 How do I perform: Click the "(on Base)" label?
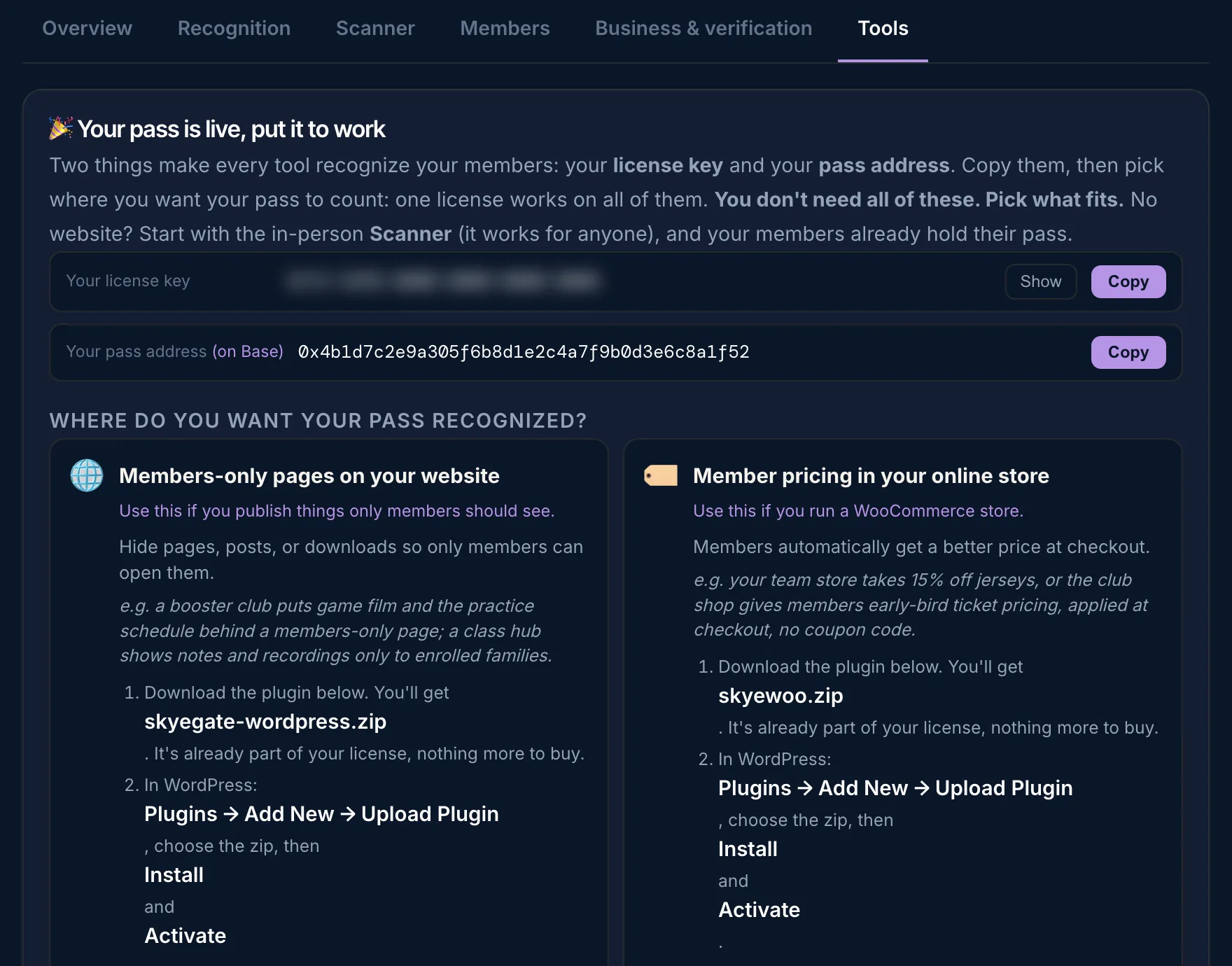coord(248,351)
